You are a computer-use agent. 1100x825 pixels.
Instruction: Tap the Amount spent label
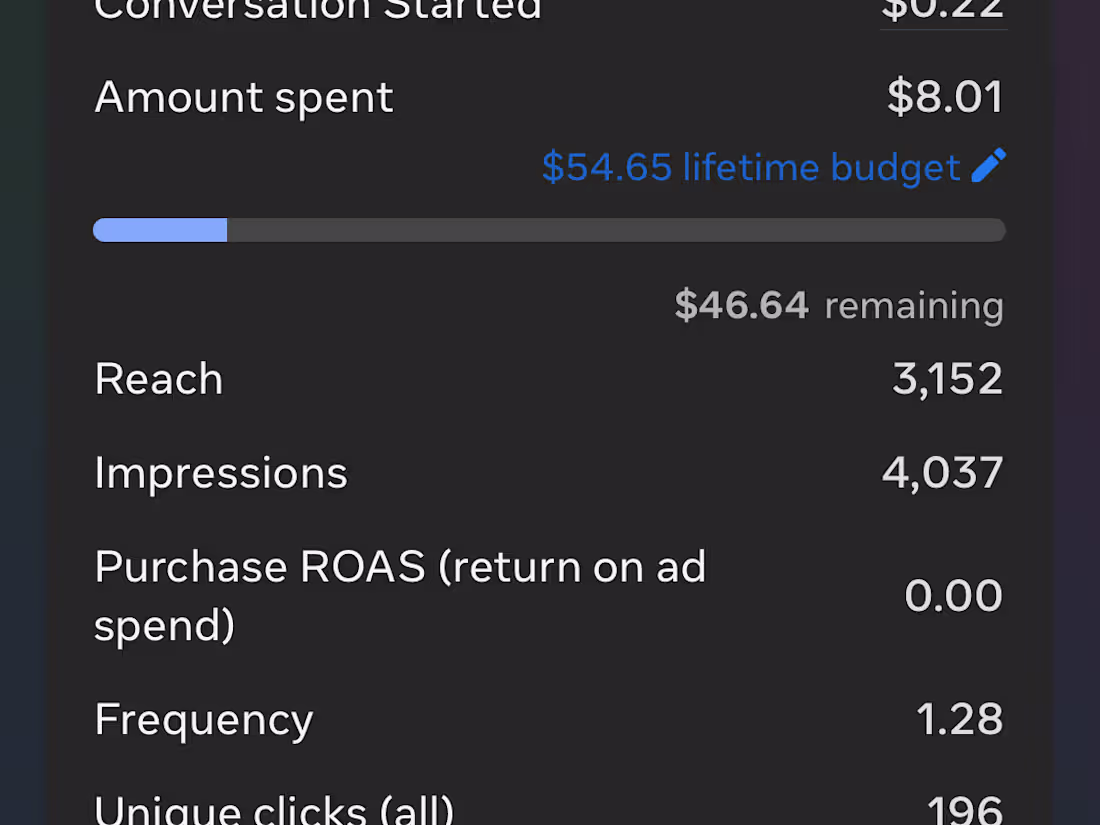[x=244, y=97]
